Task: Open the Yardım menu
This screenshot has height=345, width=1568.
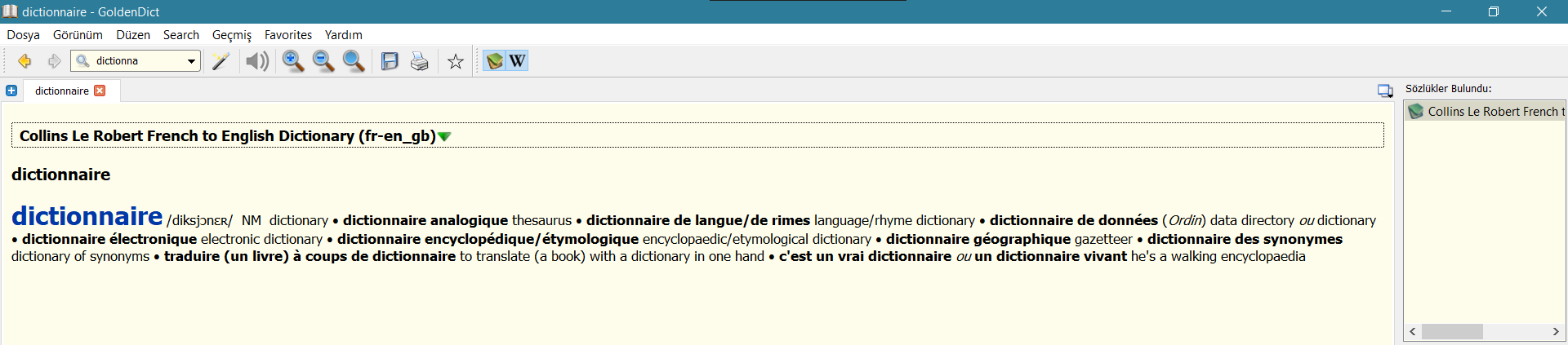Action: click(344, 35)
